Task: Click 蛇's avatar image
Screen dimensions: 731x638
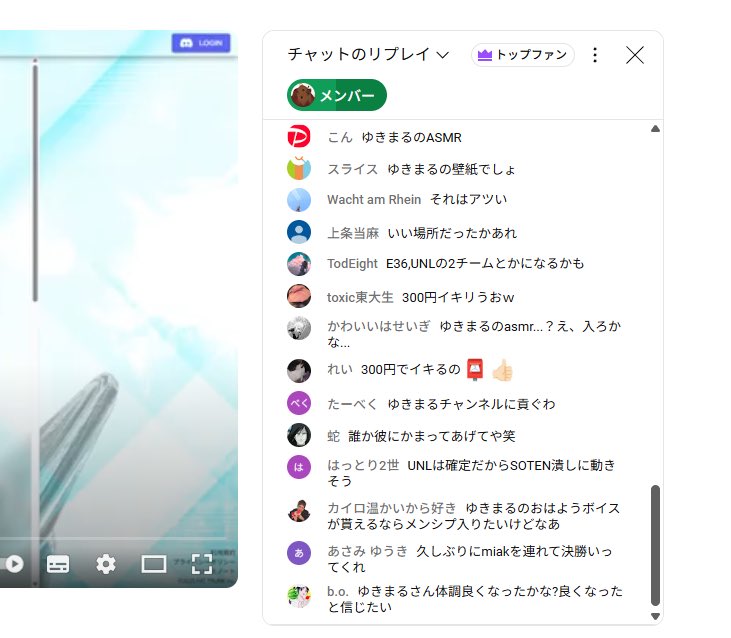Action: [299, 435]
